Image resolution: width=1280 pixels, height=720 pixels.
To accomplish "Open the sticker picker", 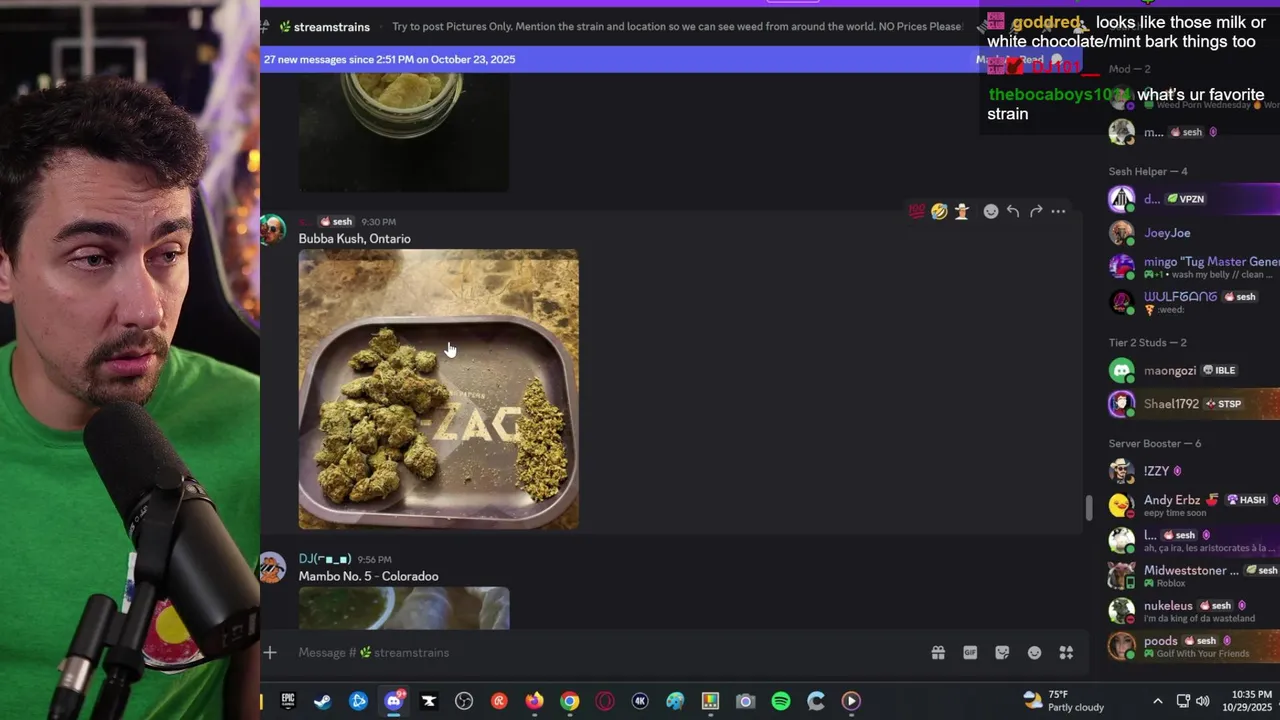I will 1002,652.
